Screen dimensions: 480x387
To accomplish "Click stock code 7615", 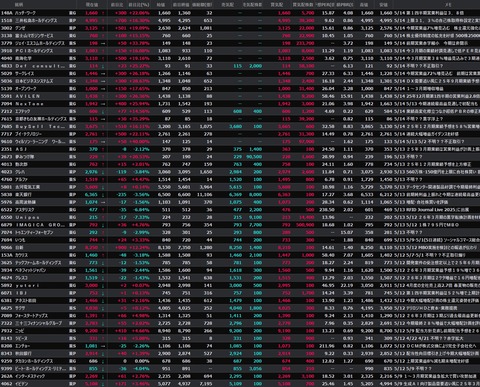I will click(6, 119).
